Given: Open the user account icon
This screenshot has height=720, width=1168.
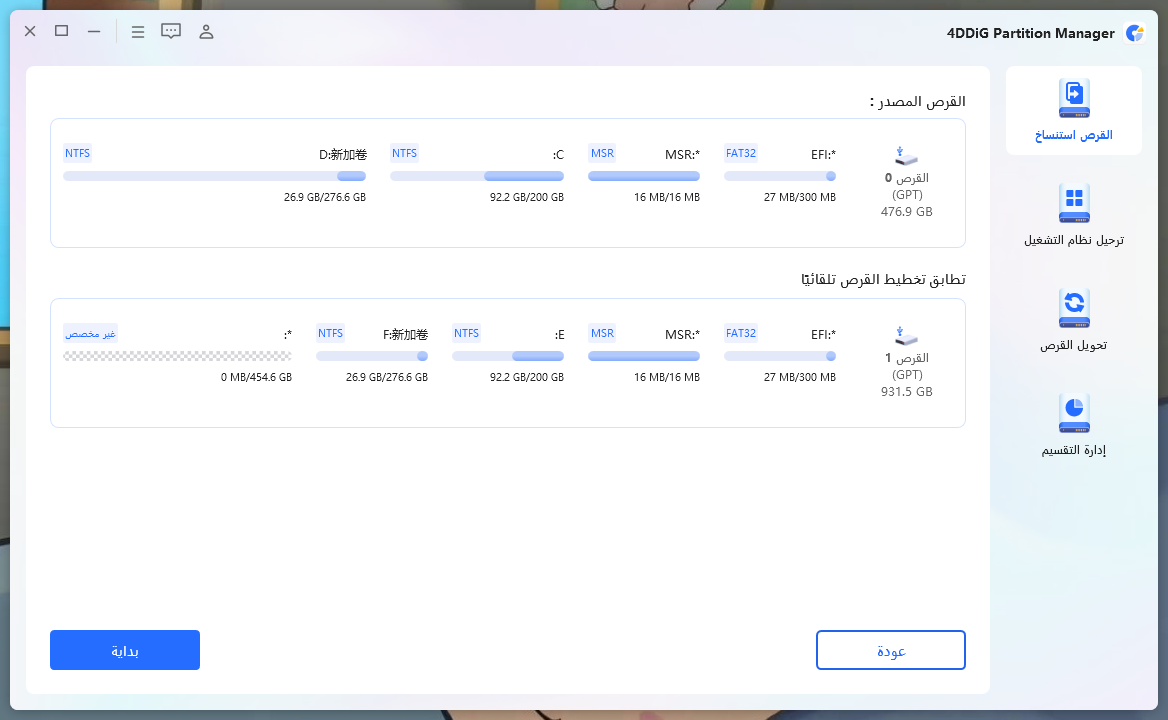Looking at the screenshot, I should tap(206, 31).
